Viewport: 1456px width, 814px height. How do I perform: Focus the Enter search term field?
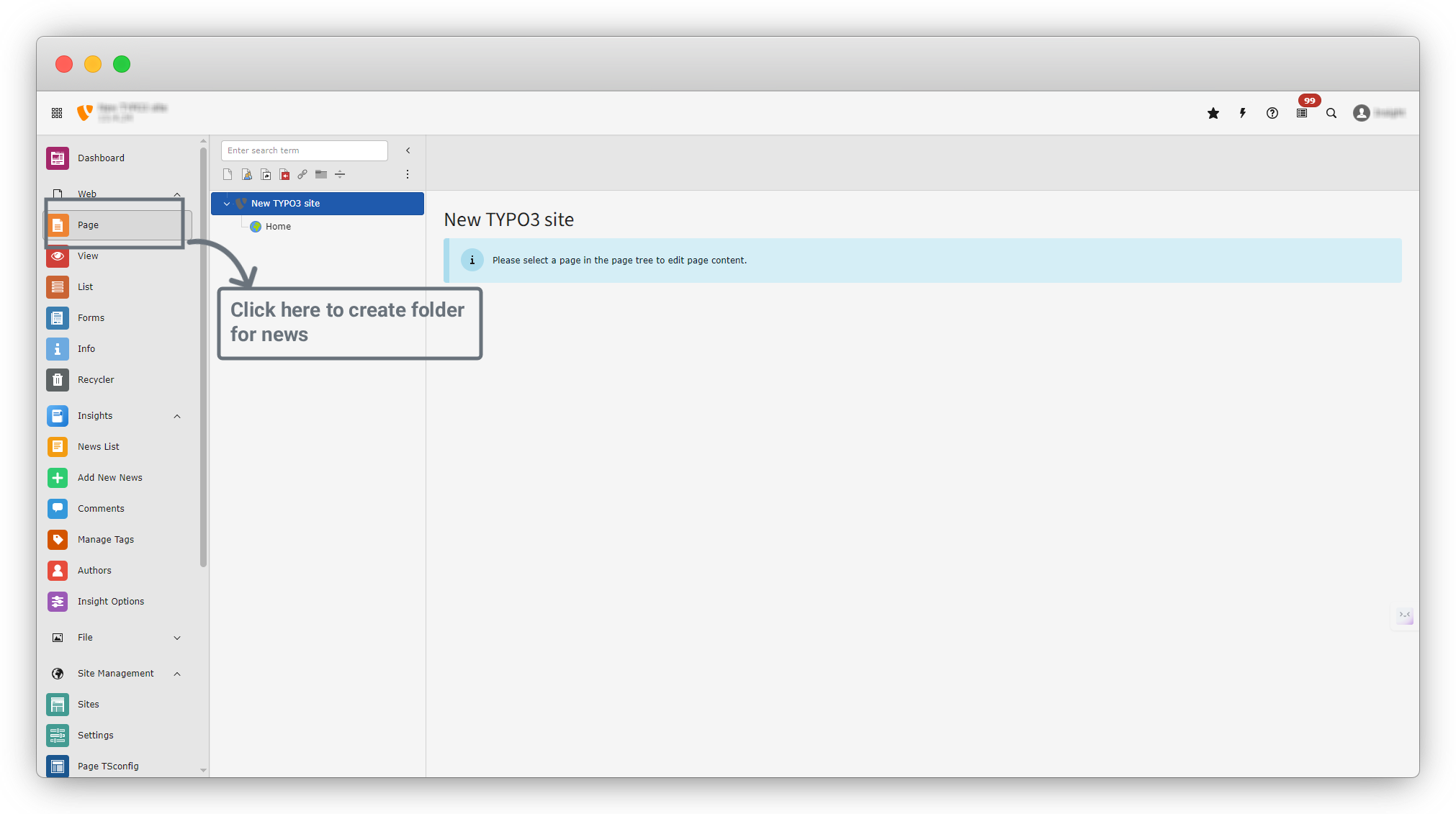pyautogui.click(x=304, y=150)
